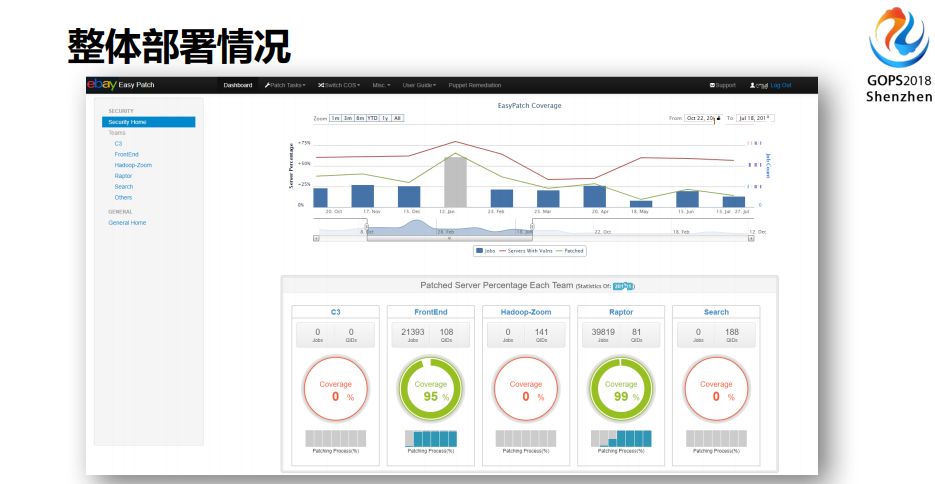Open the Search card heading

coord(716,312)
